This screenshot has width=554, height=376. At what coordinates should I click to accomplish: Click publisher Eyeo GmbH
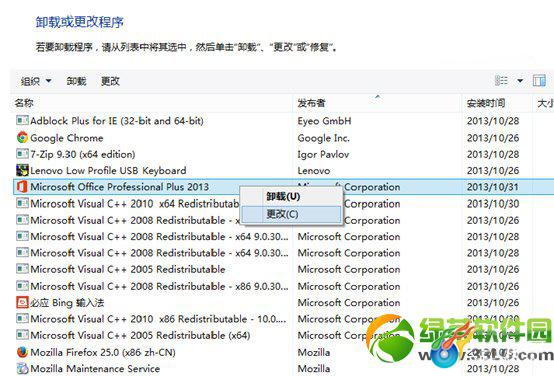click(324, 121)
